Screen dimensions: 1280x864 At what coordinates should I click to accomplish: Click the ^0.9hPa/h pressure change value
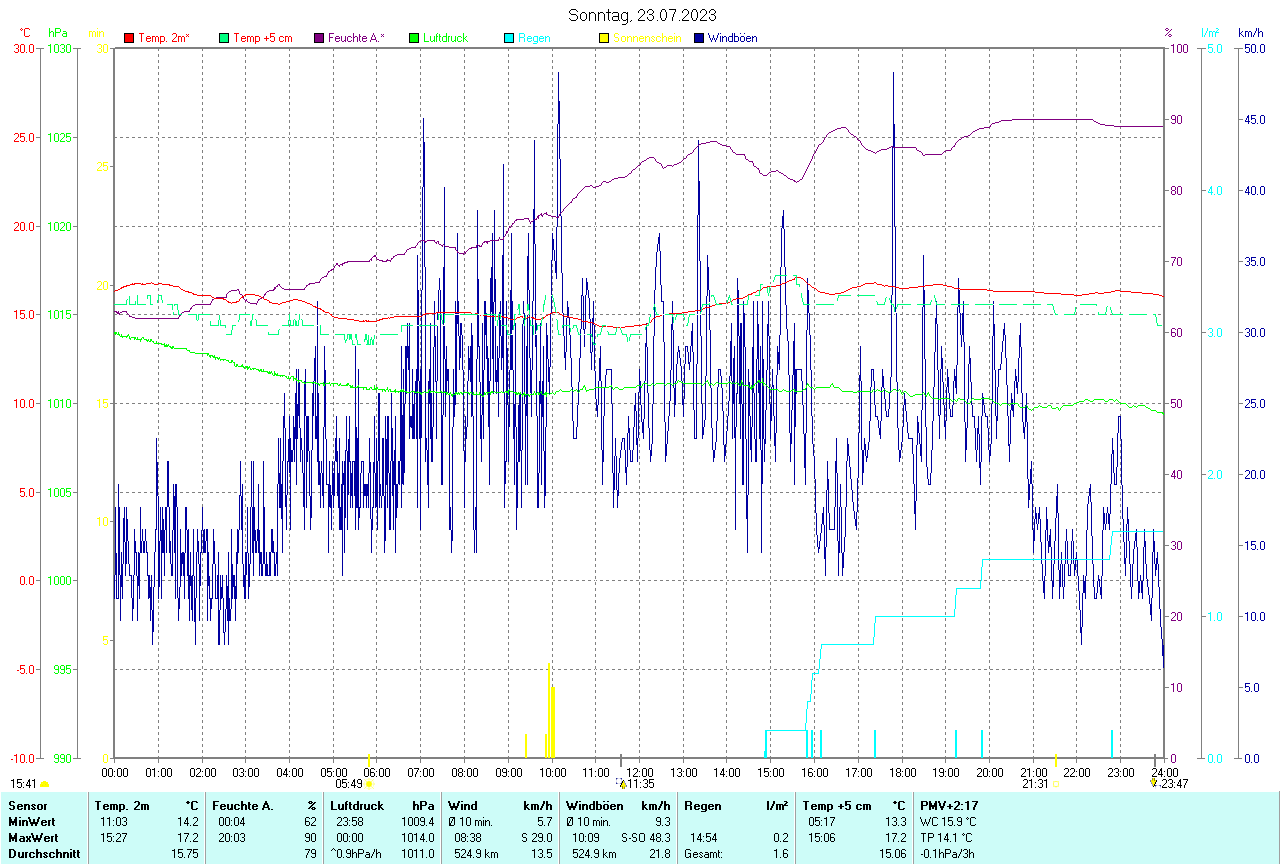[x=355, y=853]
